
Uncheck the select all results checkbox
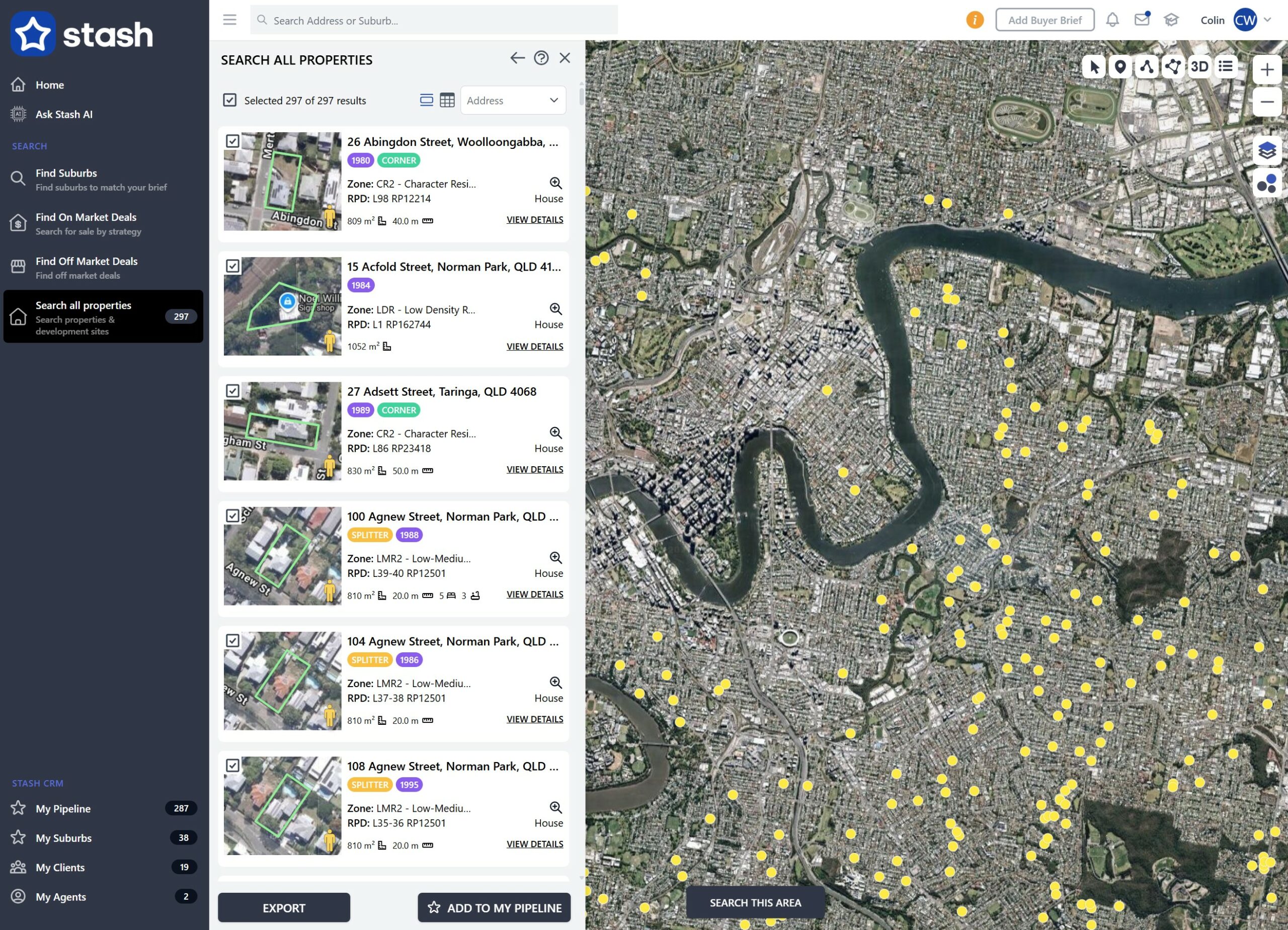point(229,101)
